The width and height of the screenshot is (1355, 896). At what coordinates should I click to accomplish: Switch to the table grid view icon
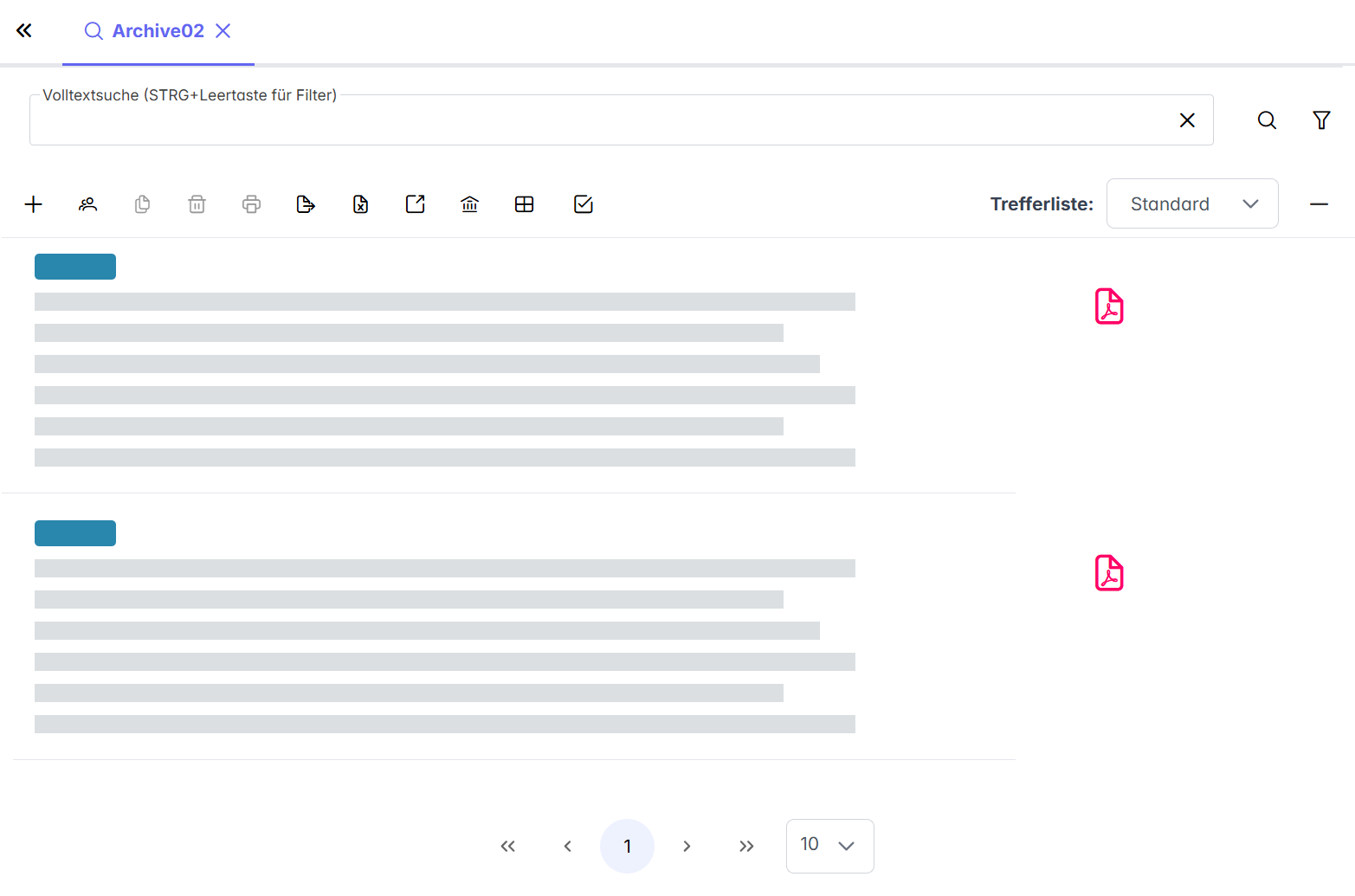point(524,204)
